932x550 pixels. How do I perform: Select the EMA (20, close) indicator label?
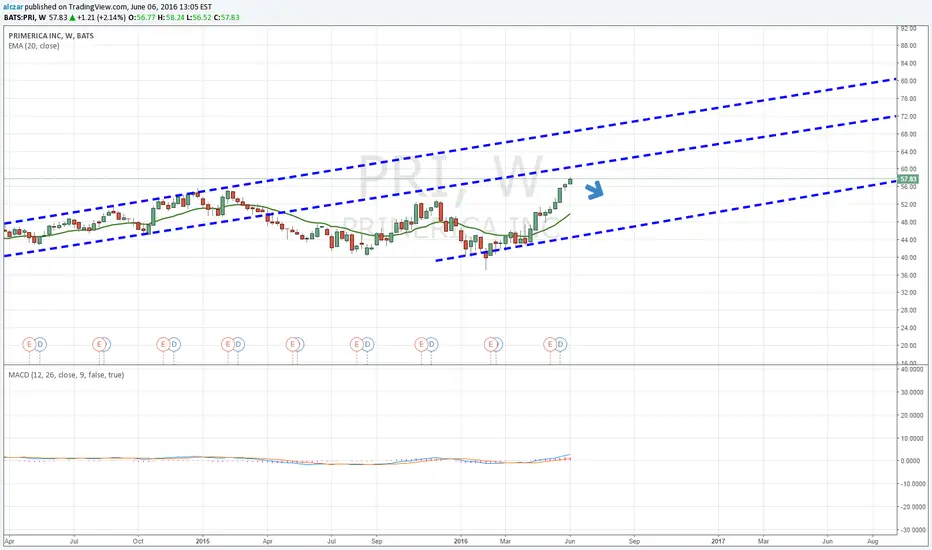click(x=34, y=46)
